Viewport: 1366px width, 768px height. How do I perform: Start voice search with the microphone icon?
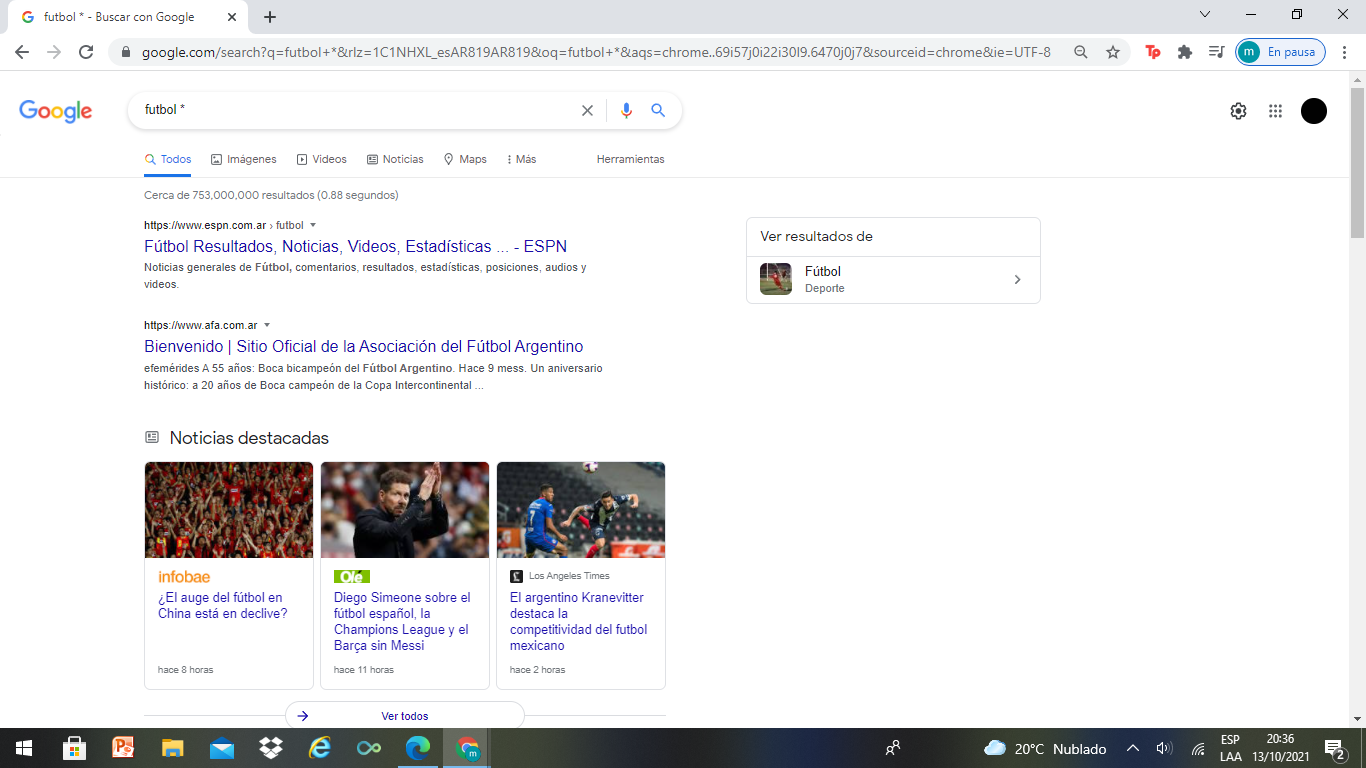(x=626, y=111)
